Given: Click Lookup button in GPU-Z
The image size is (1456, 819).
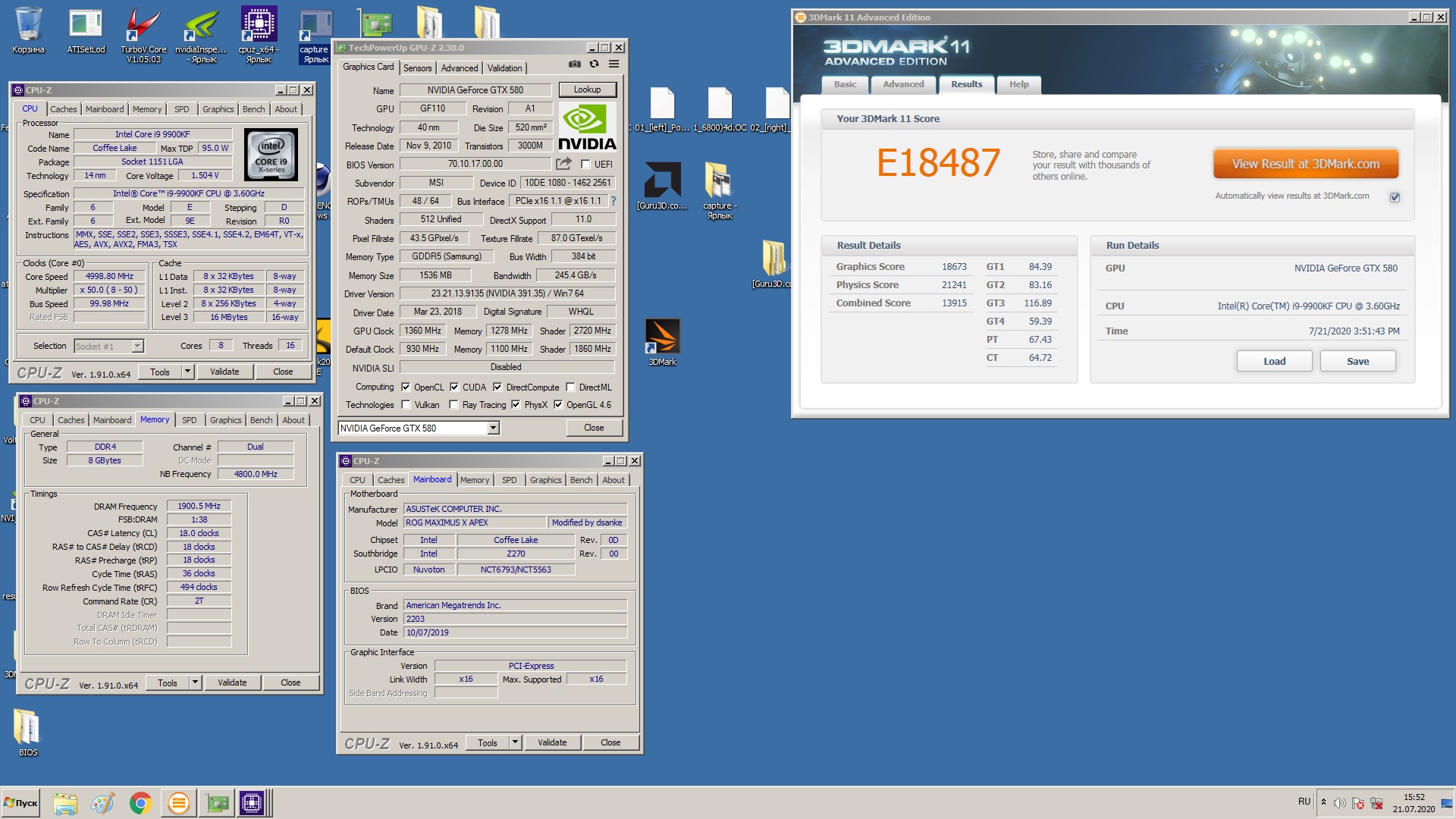Looking at the screenshot, I should 587,89.
